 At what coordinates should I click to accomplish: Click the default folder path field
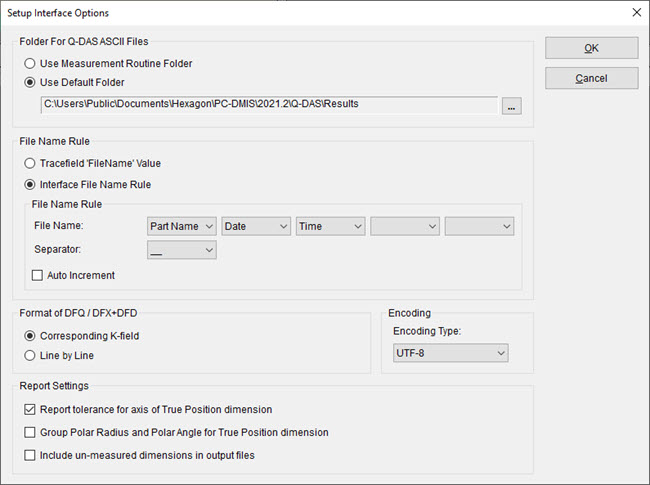coord(267,104)
